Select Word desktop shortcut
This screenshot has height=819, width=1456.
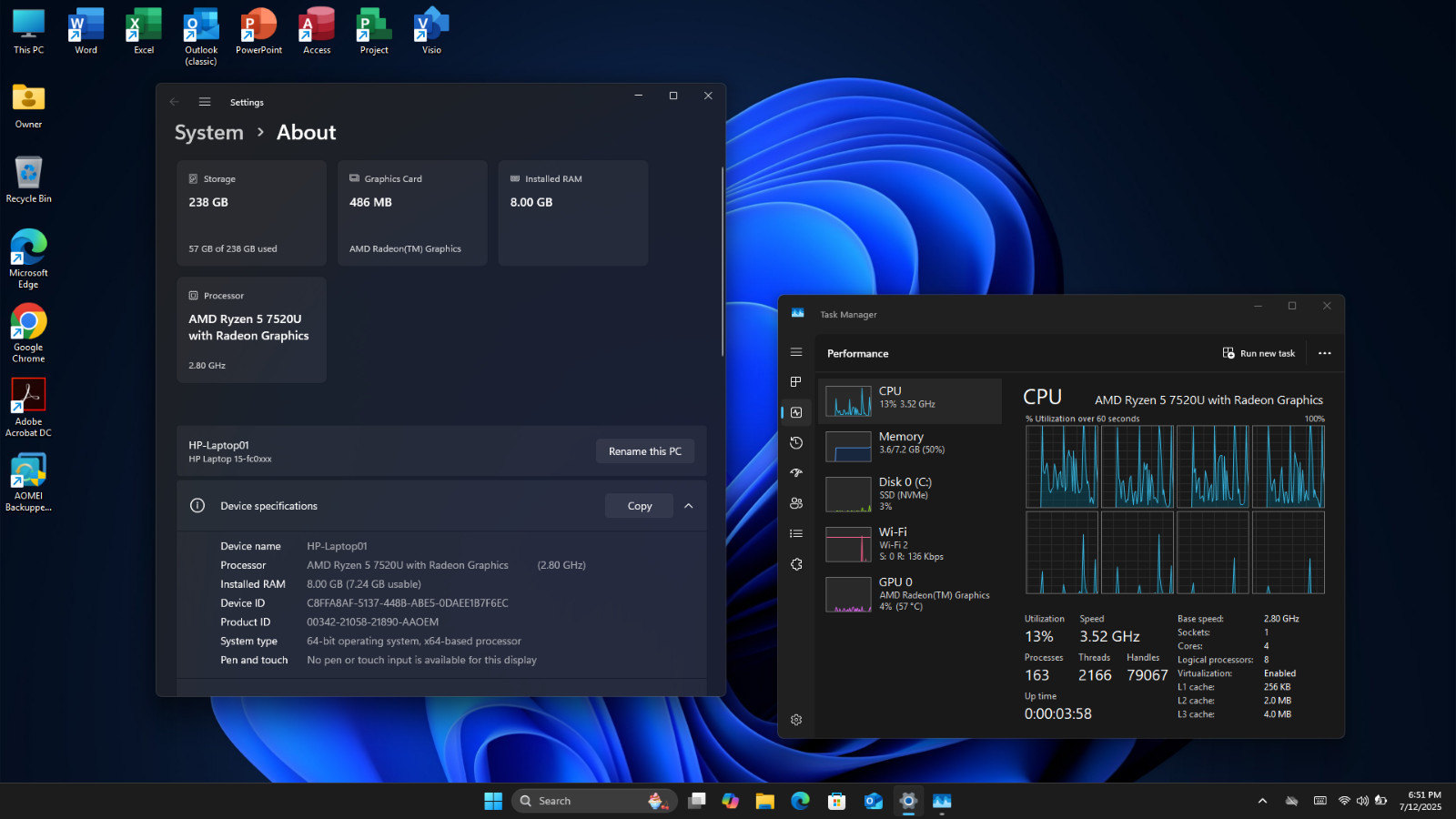(x=86, y=33)
